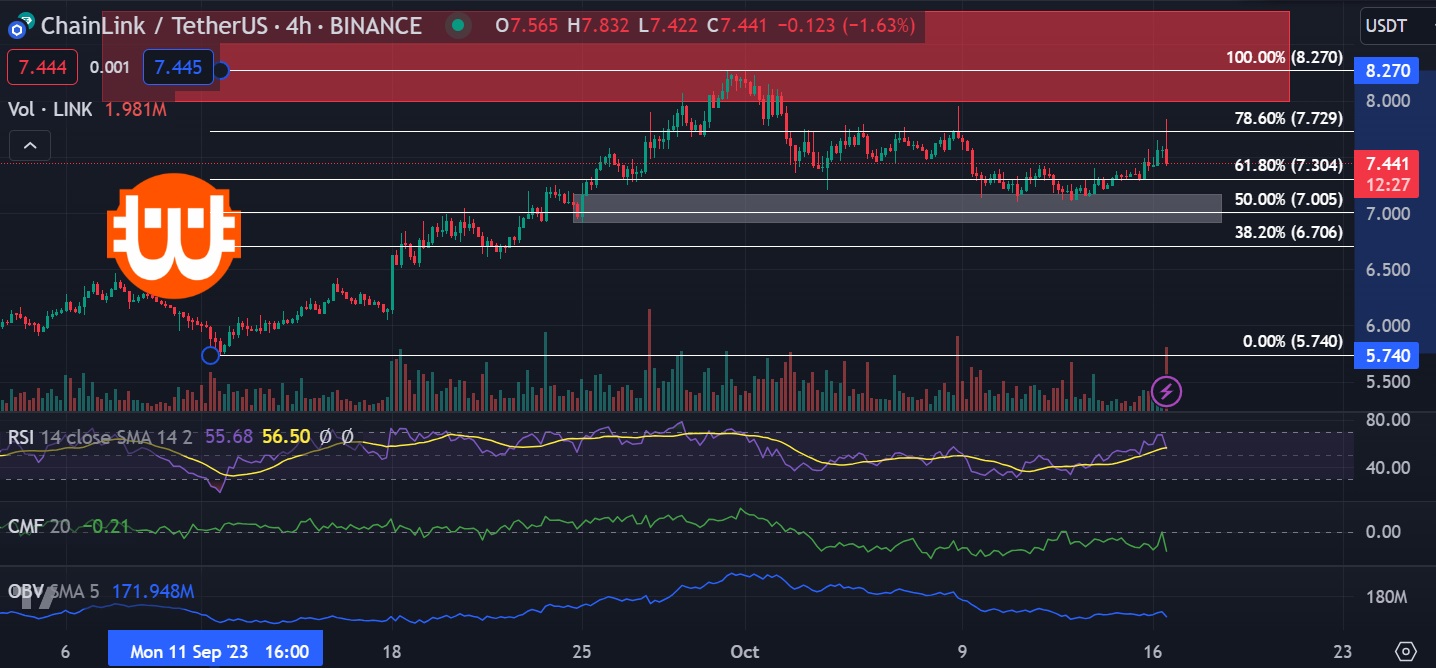Click 40.00 on the RSI scale

click(1387, 467)
